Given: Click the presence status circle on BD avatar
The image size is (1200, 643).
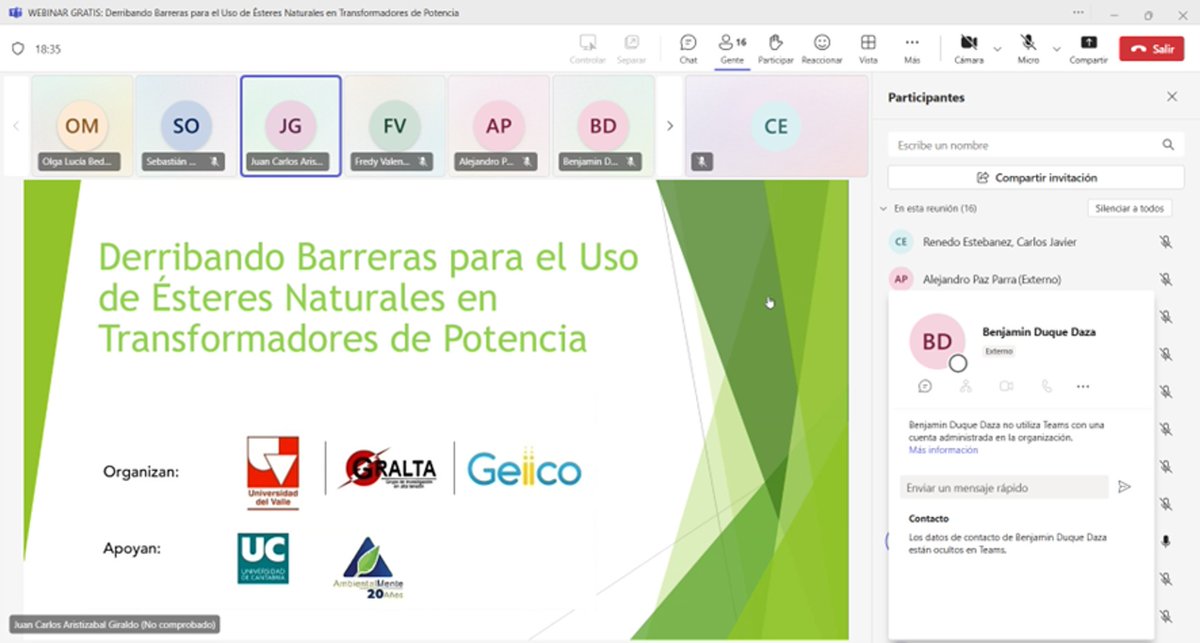Looking at the screenshot, I should pos(958,363).
